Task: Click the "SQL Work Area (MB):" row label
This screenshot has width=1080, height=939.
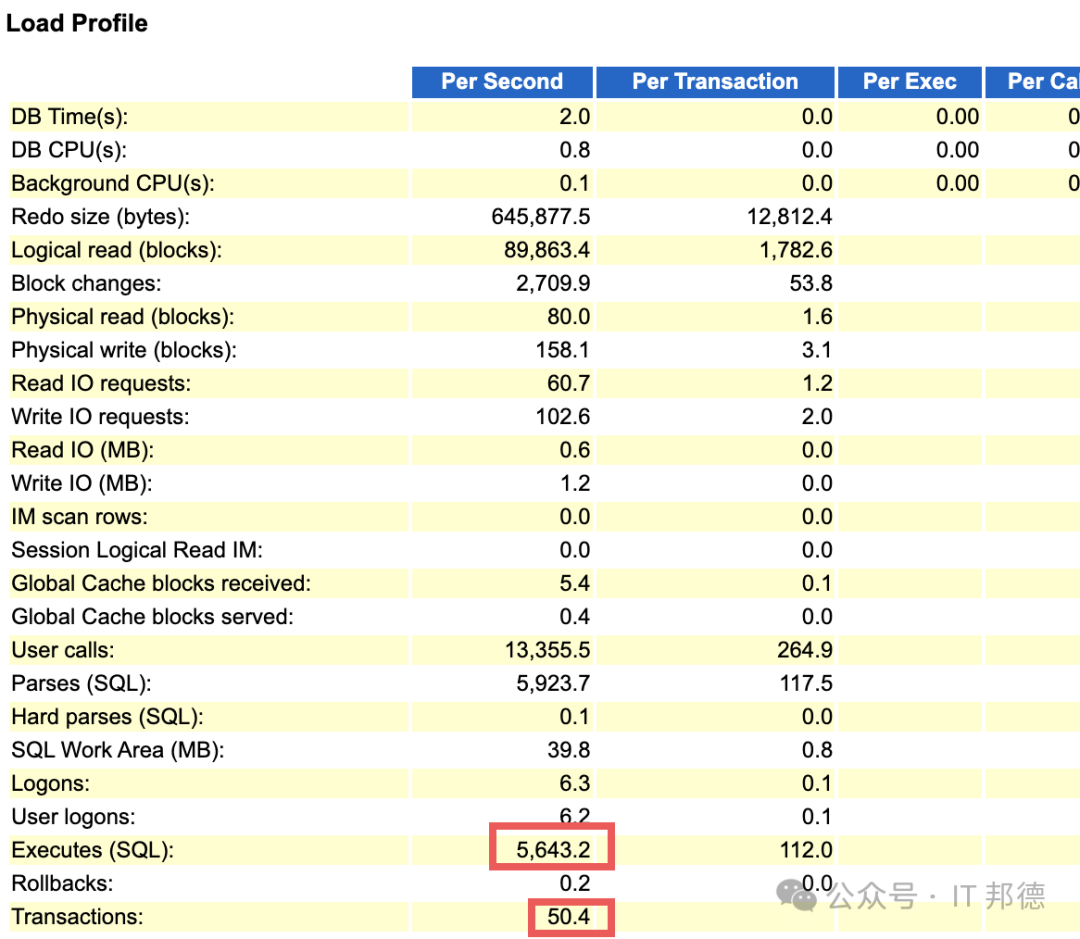Action: point(118,750)
